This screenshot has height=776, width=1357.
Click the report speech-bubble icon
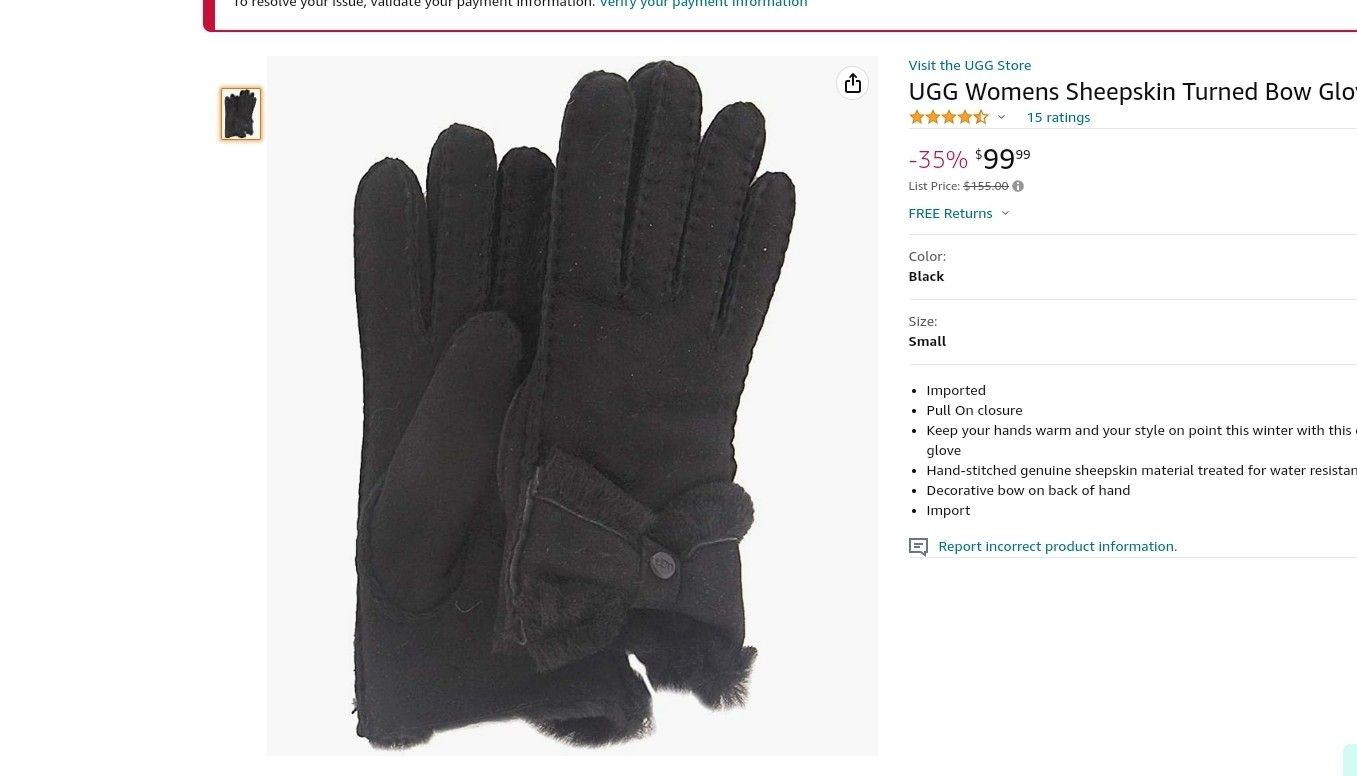tap(918, 547)
